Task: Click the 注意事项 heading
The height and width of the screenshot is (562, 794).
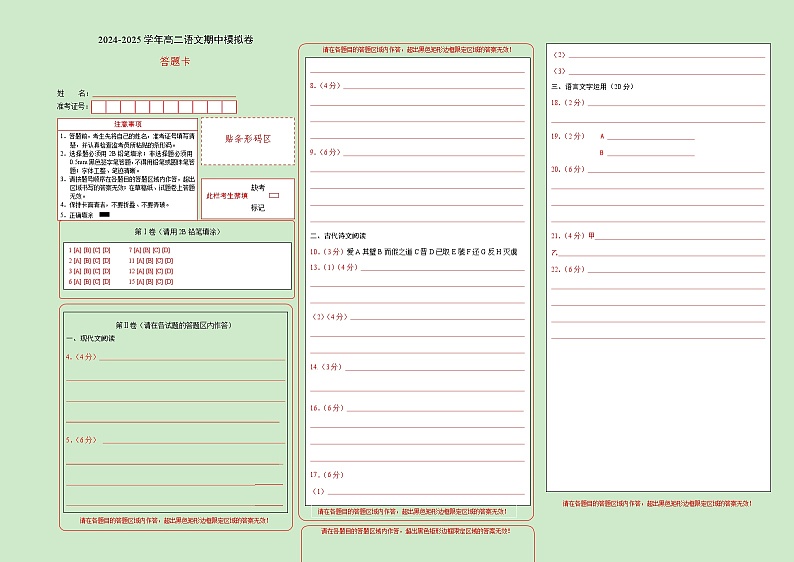Action: [x=128, y=124]
